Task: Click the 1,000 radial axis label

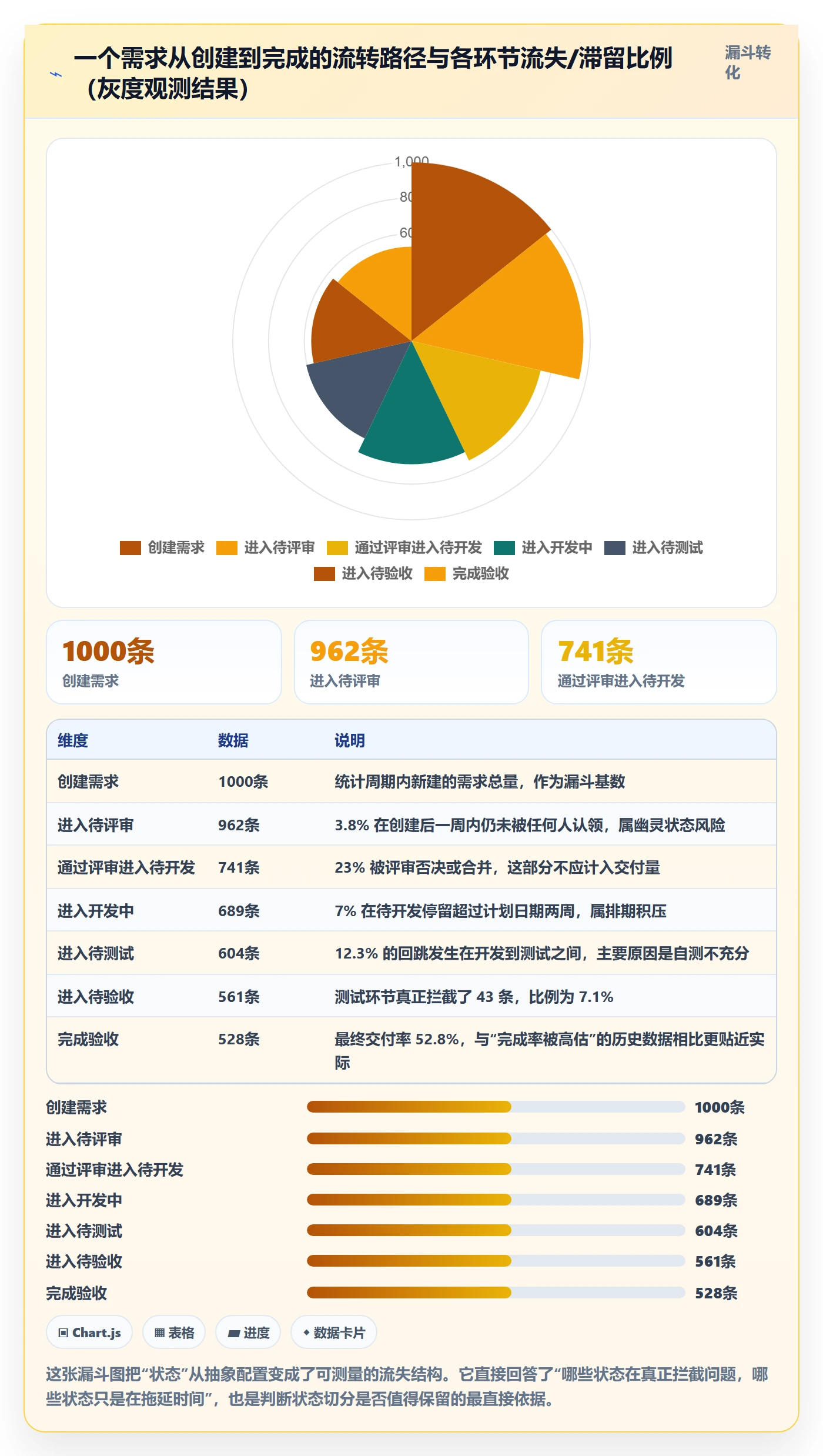Action: [411, 161]
